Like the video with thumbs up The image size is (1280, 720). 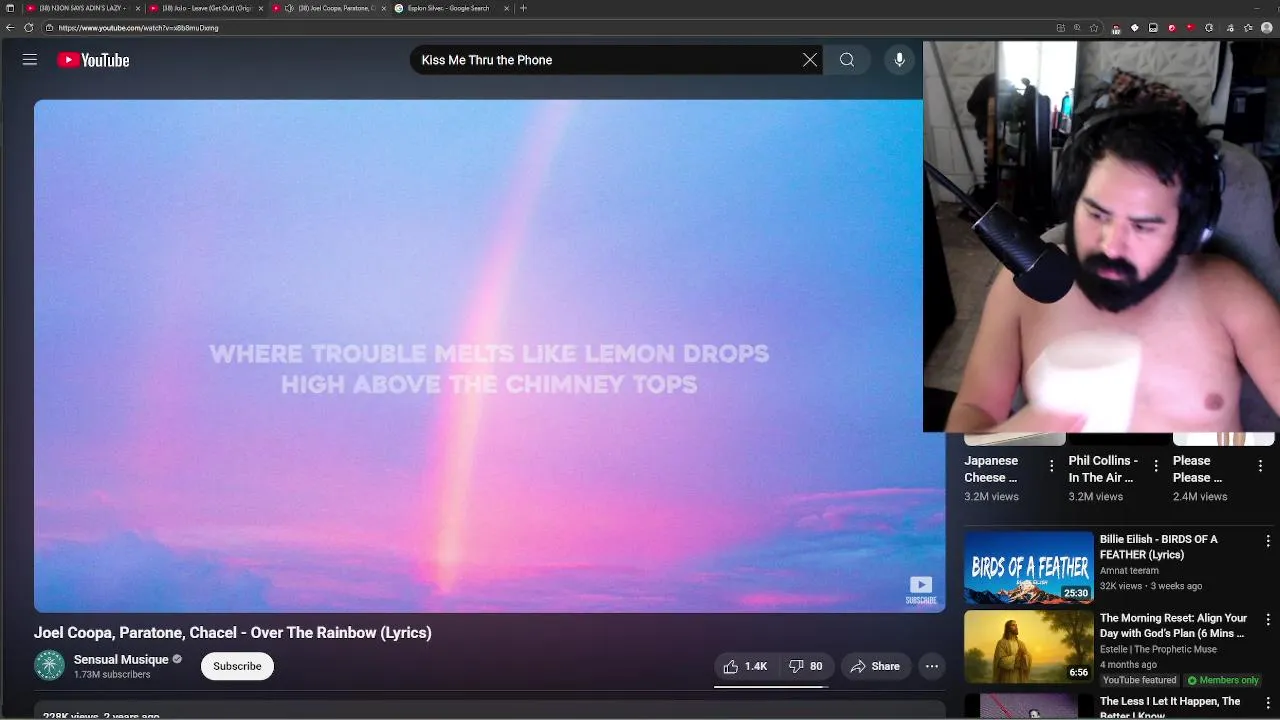(746, 666)
